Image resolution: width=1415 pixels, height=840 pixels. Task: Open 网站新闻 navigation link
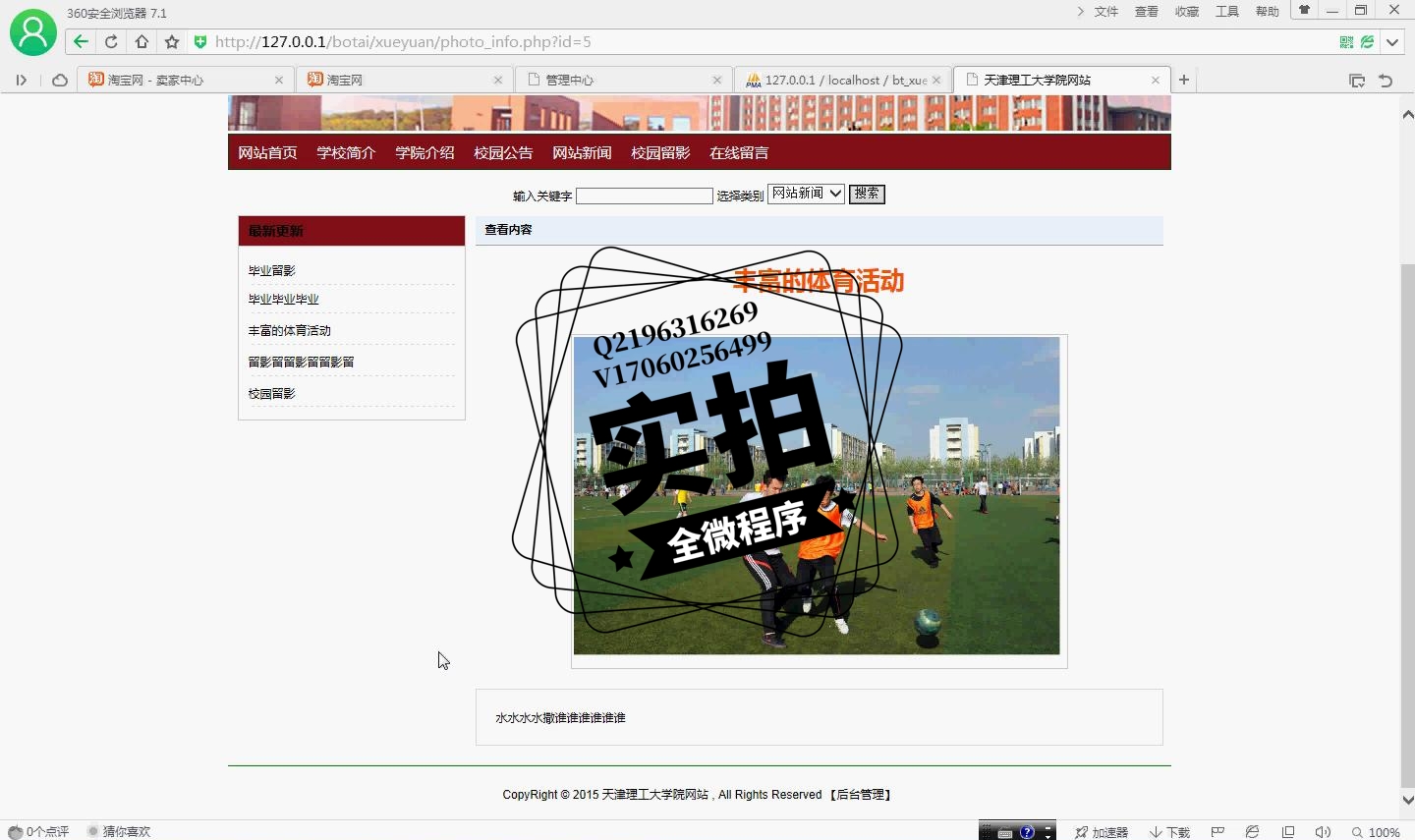tap(582, 153)
